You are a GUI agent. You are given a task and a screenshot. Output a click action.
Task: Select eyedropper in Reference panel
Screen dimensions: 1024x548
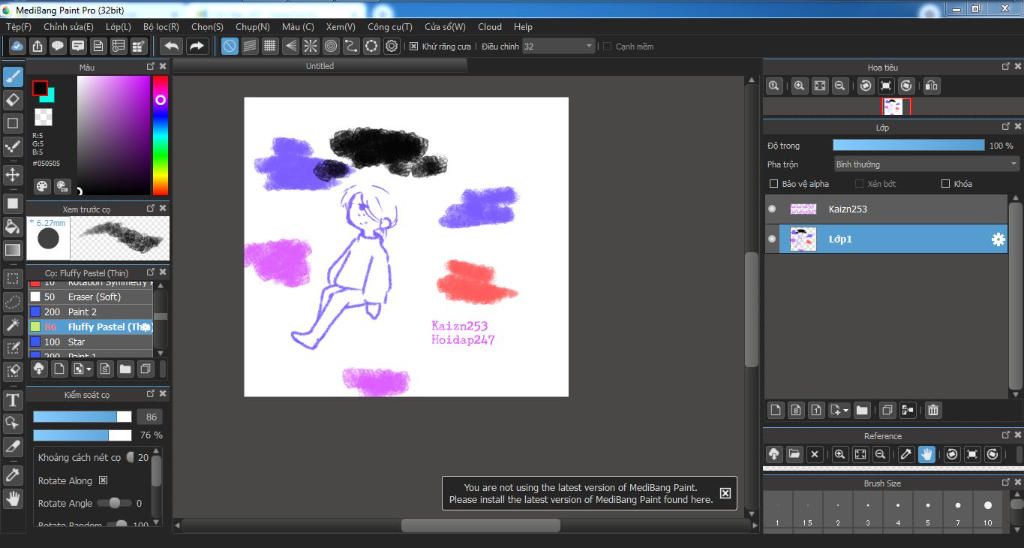pyautogui.click(x=905, y=454)
